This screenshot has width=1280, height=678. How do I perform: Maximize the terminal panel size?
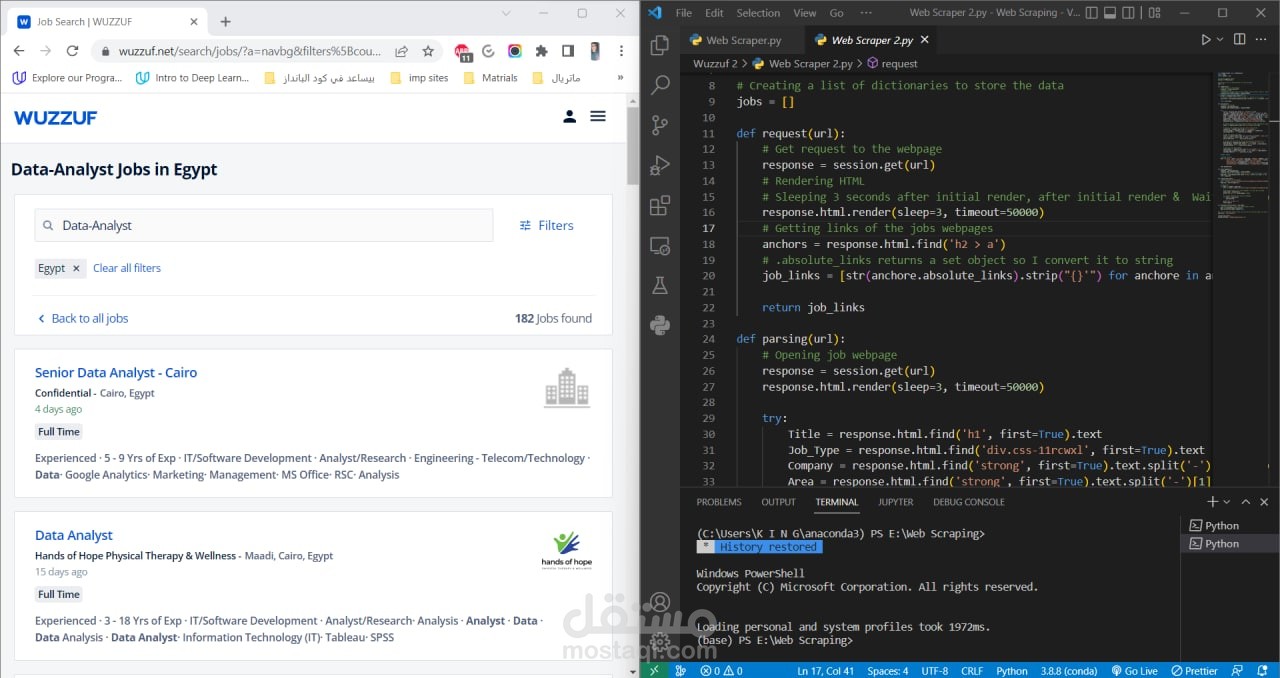pyautogui.click(x=1246, y=502)
